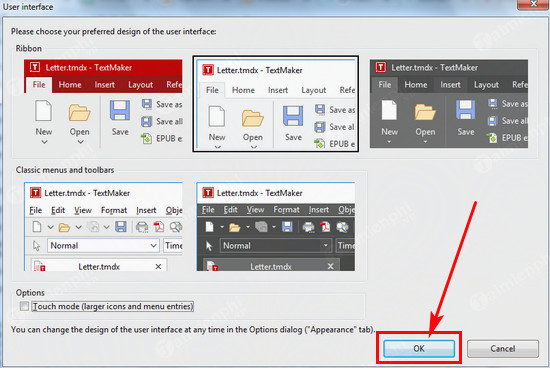Close Letter.tmdx tab in light classic preview
This screenshot has width=550, height=368.
158,267
